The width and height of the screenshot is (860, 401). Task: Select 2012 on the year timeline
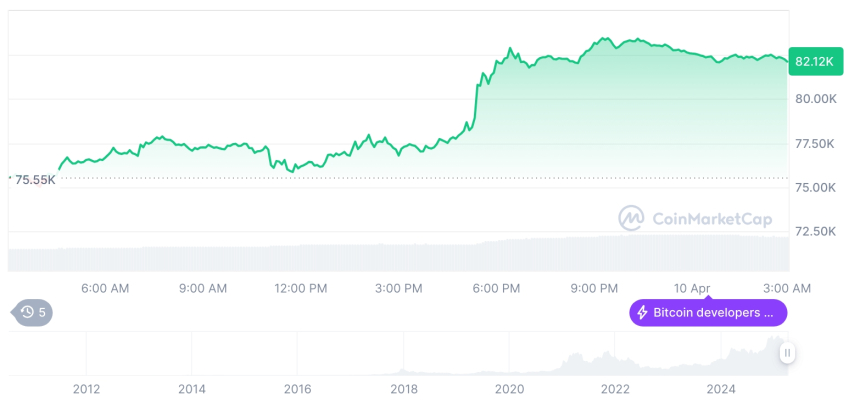click(x=86, y=389)
